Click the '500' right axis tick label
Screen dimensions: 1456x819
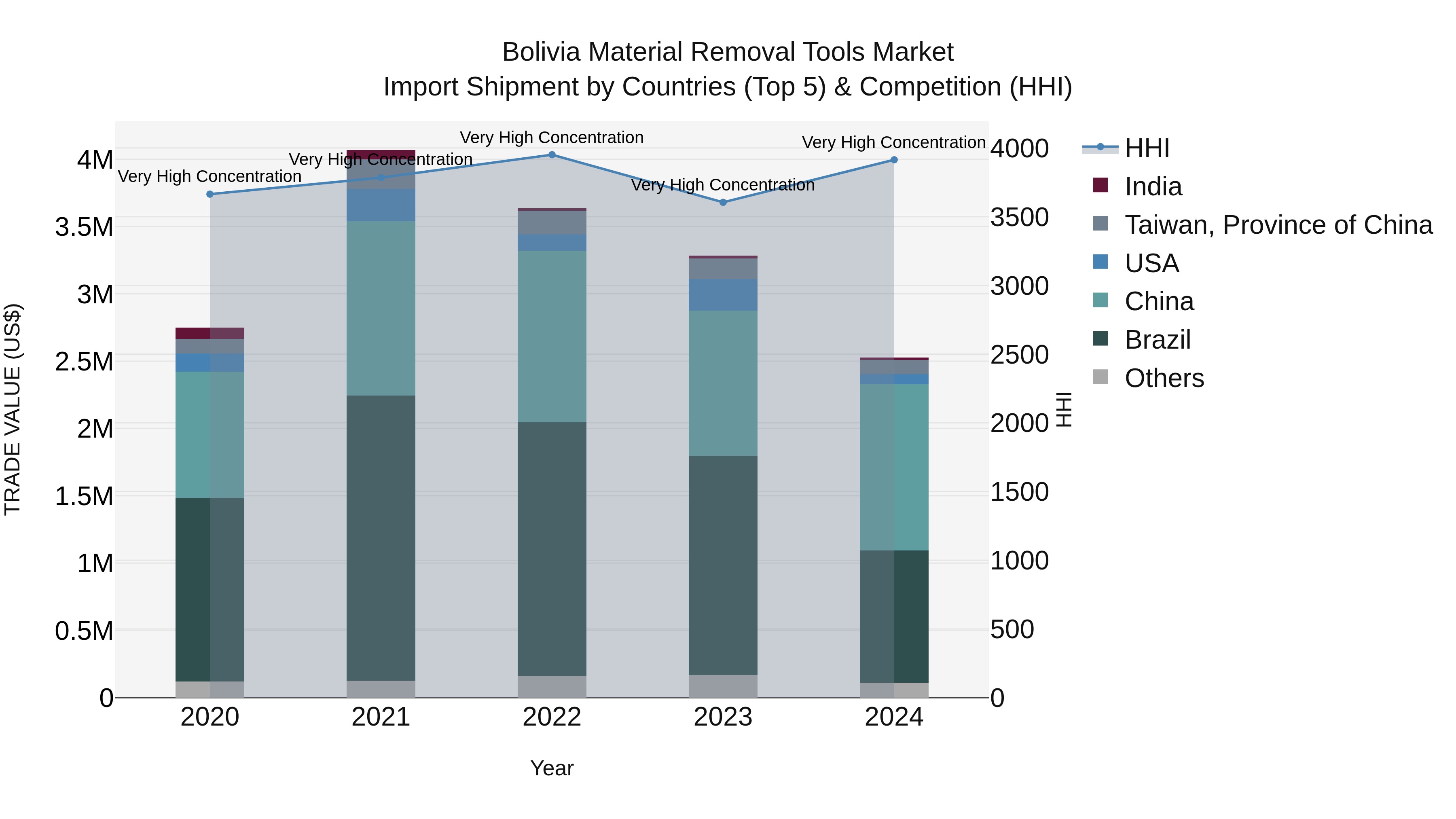pyautogui.click(x=1012, y=630)
